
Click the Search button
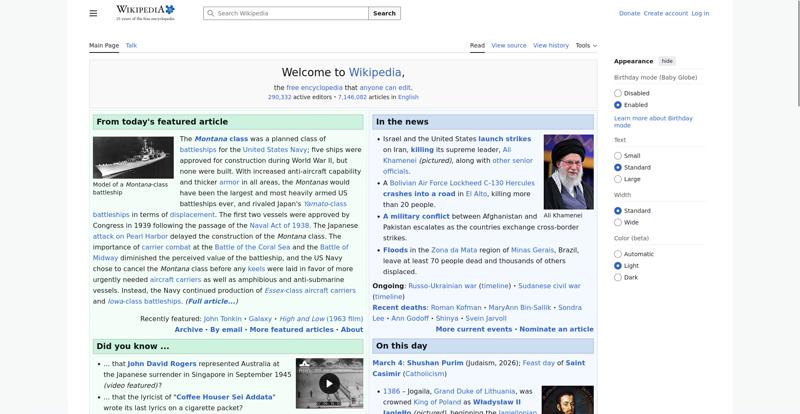point(384,13)
